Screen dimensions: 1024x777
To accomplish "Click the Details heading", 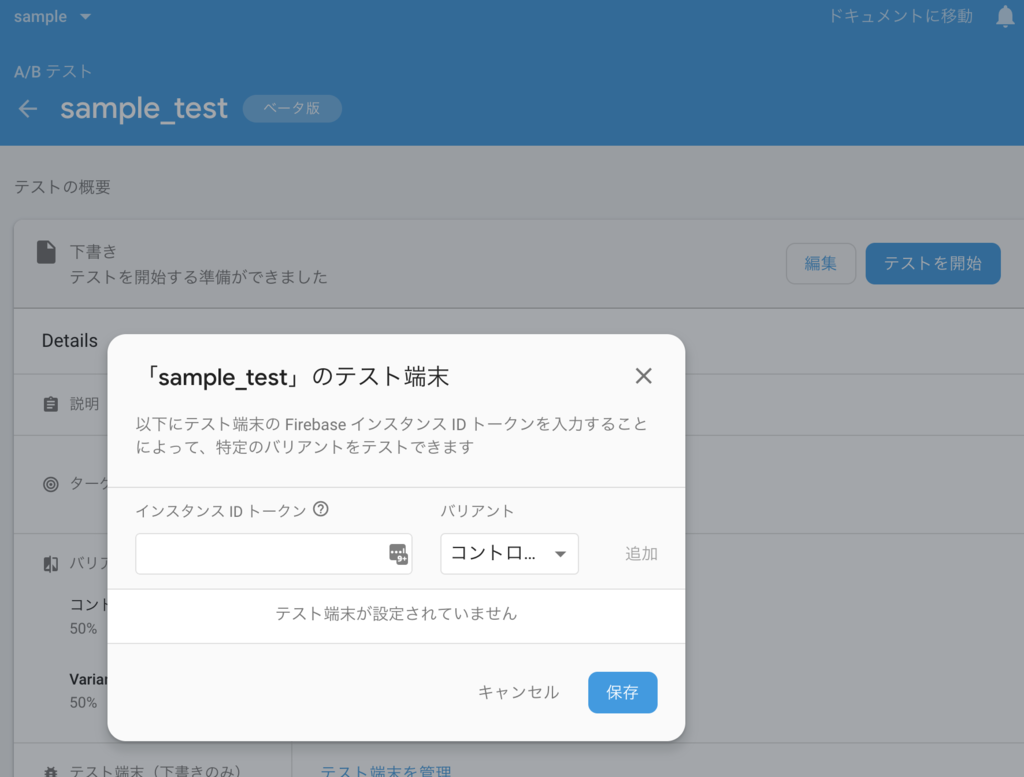I will 70,341.
